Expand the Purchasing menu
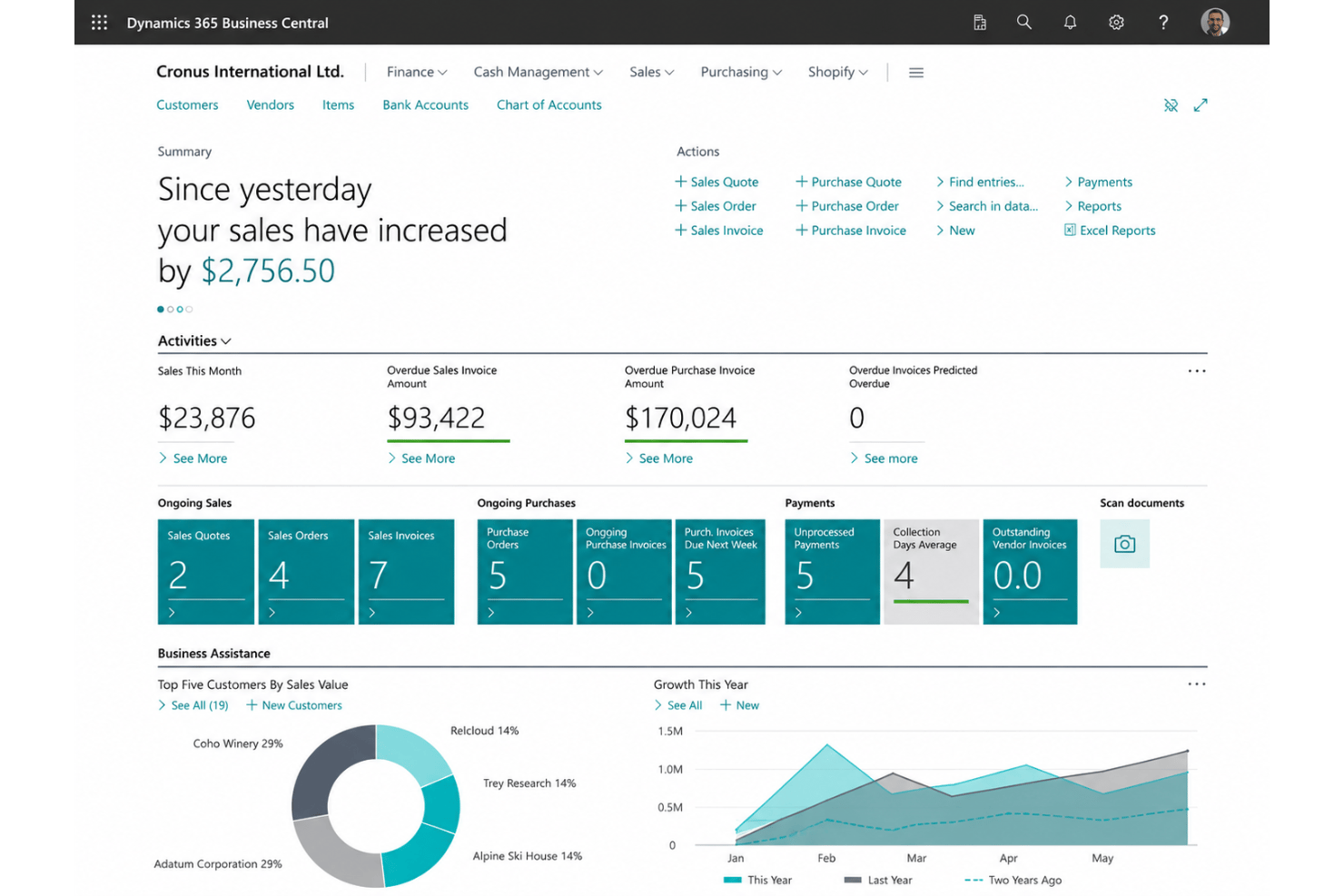Viewport: 1344px width, 896px height. pos(741,72)
